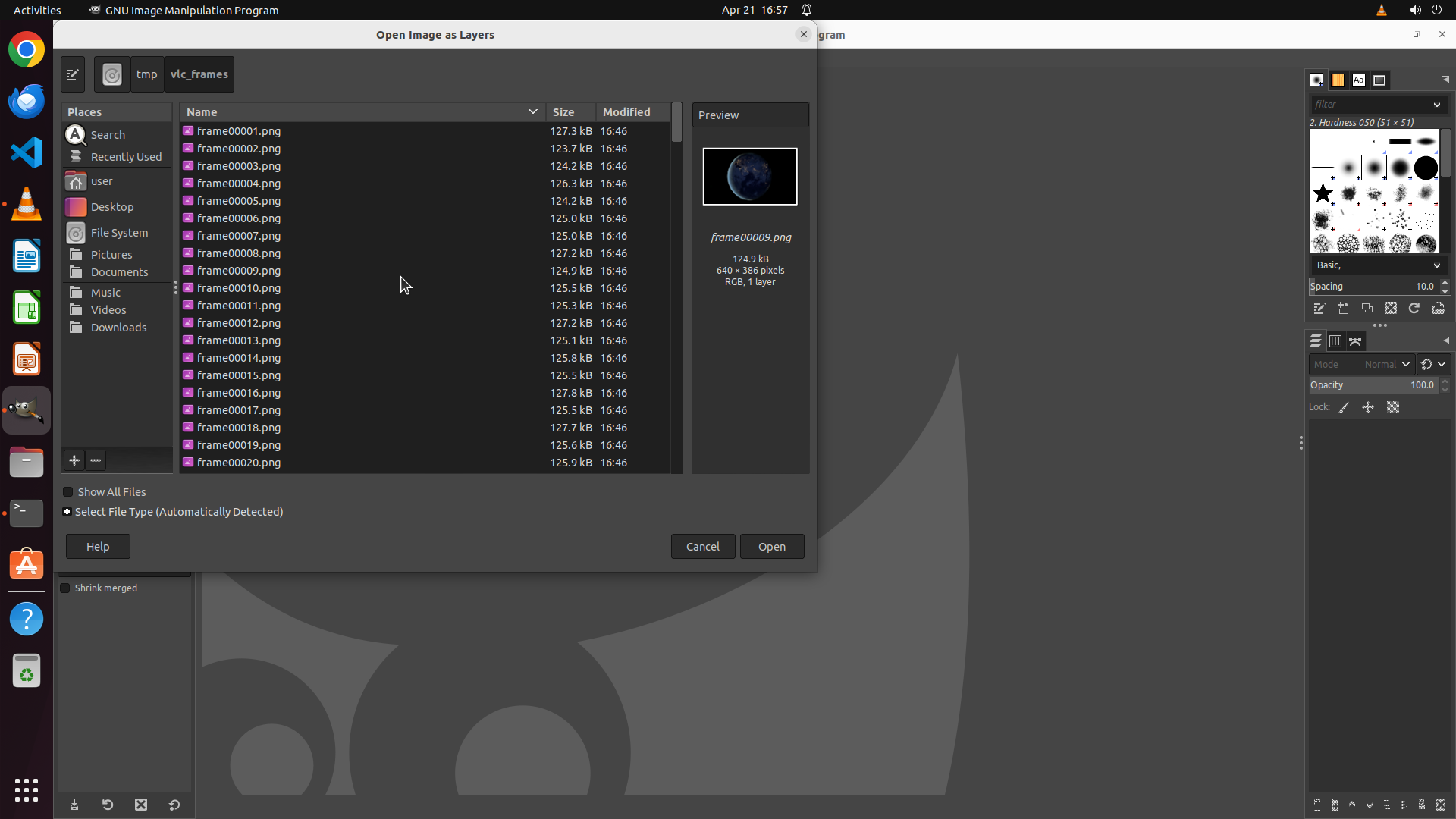Click the Cancel button
1456x819 pixels.
point(702,547)
